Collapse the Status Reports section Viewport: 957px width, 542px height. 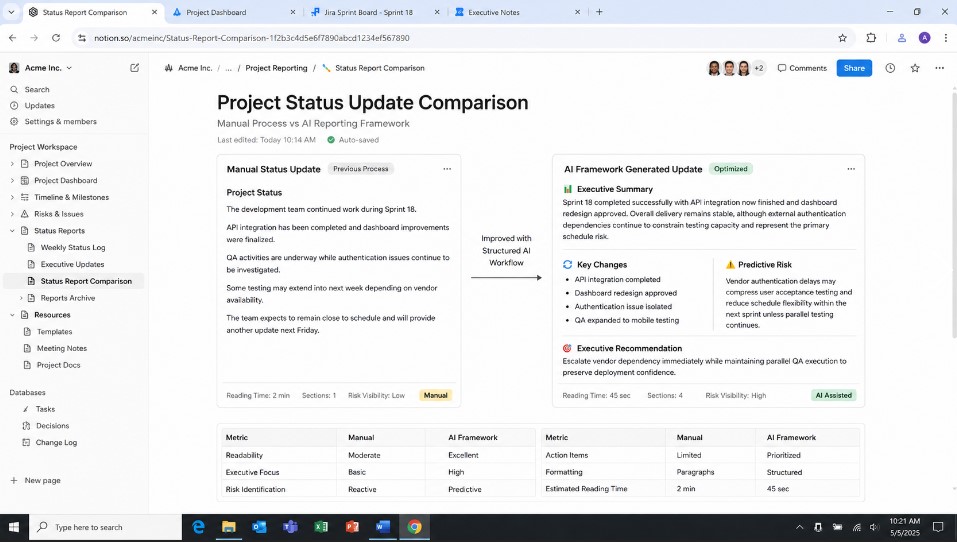pos(12,231)
